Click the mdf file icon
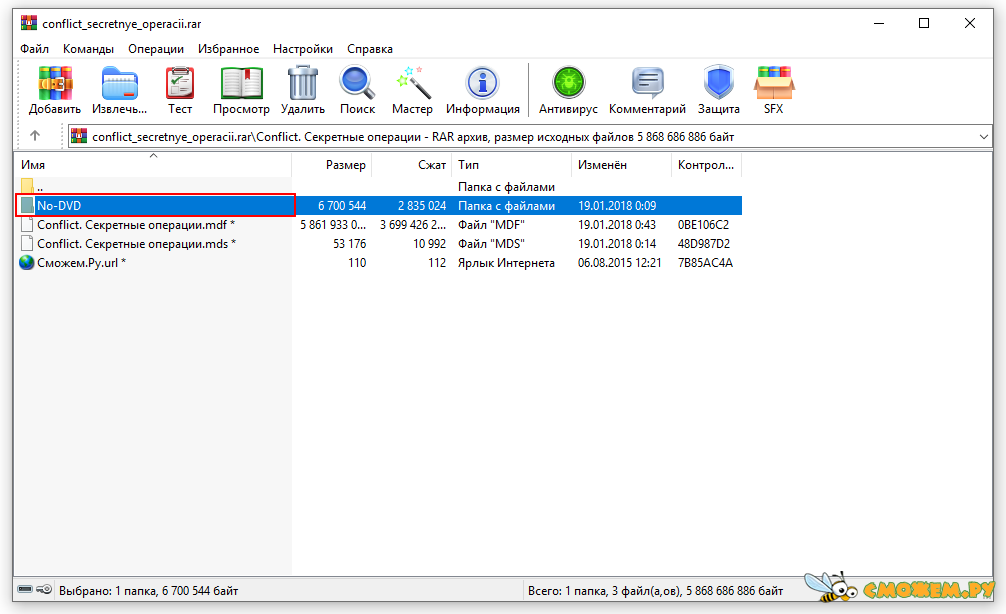The height and width of the screenshot is (614, 1006). (x=27, y=225)
